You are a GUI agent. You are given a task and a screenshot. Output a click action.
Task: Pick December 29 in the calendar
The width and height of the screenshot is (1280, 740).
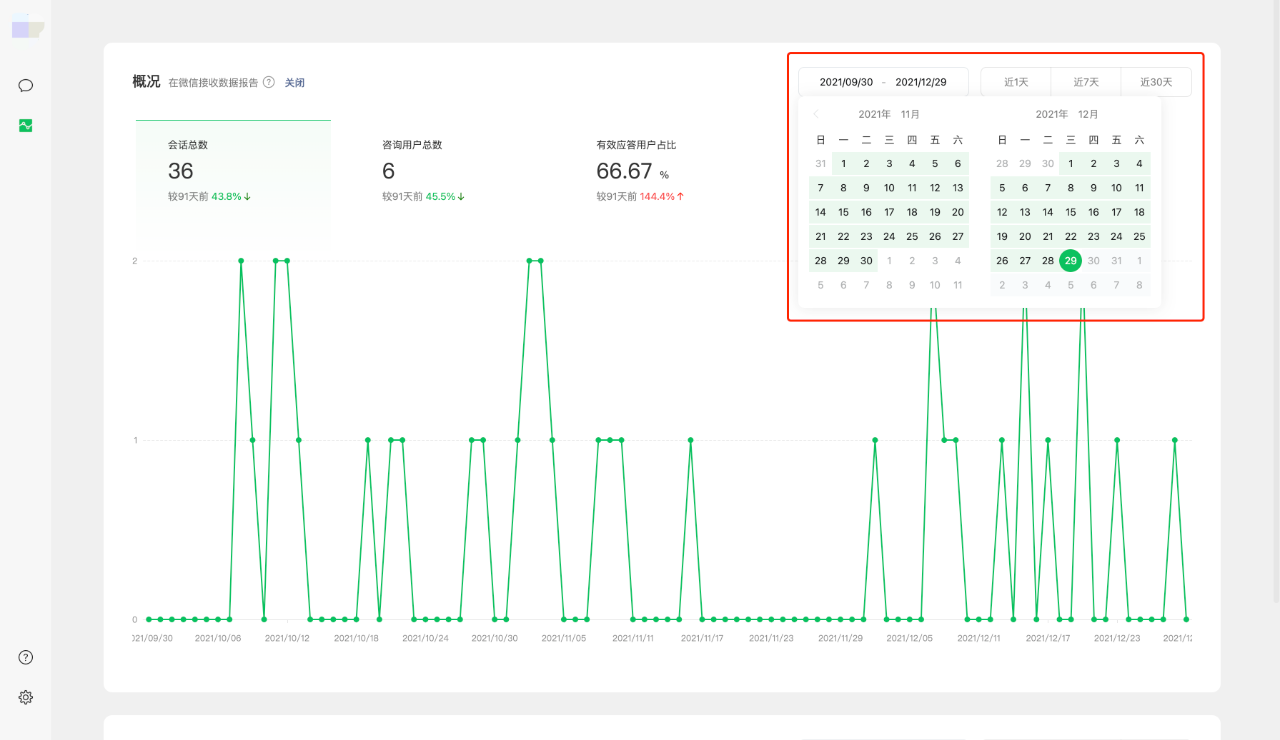click(1071, 261)
